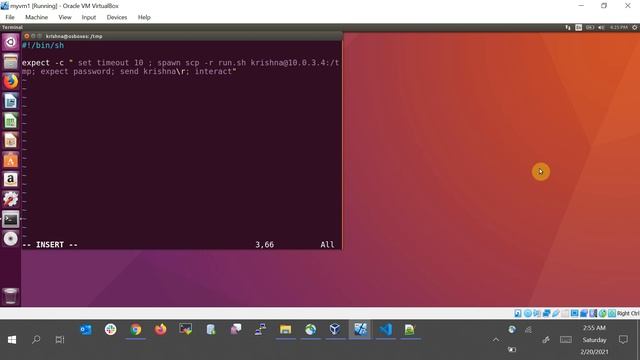Open the Windows Start menu
The image size is (640, 360).
(x=12, y=340)
